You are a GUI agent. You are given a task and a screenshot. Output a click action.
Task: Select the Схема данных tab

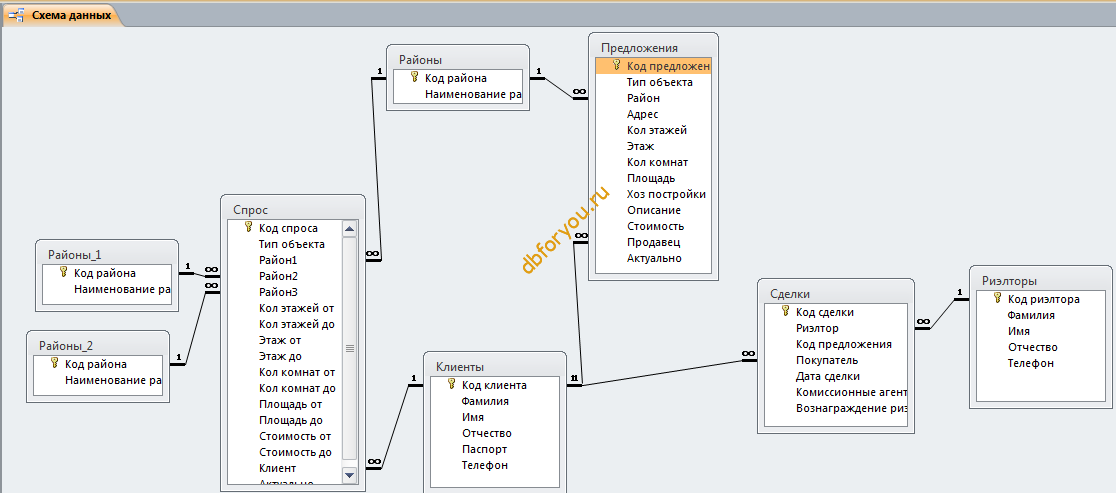61,15
